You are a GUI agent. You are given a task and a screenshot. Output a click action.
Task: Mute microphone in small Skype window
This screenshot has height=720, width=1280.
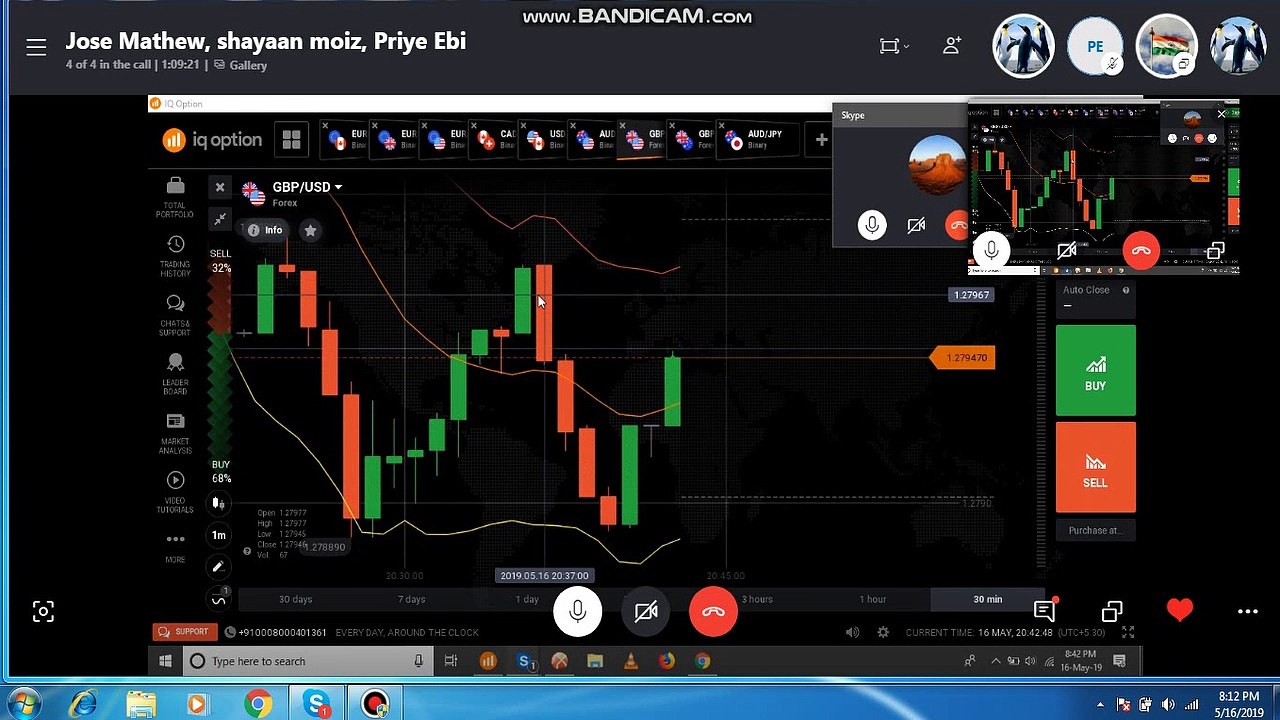872,225
